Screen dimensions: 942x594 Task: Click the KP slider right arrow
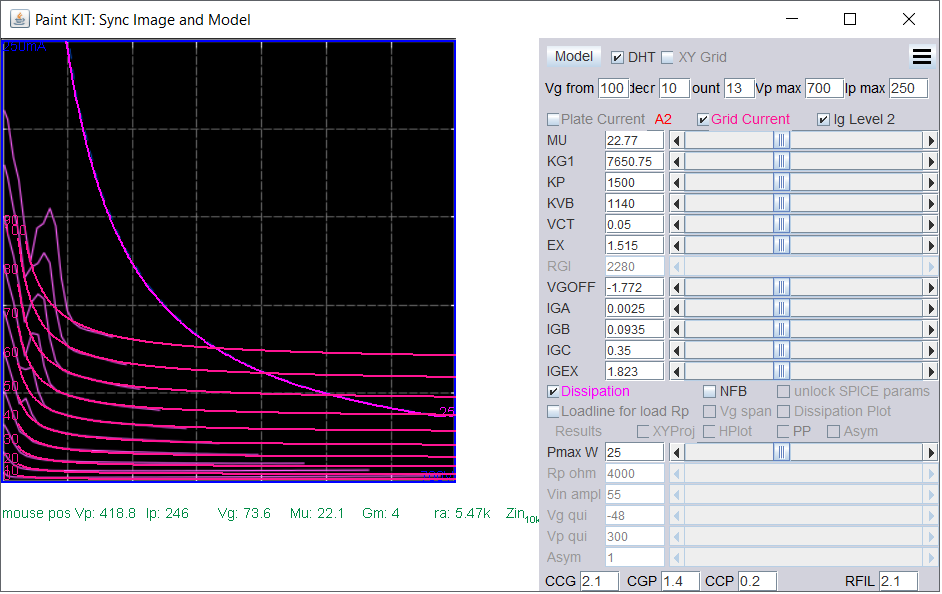pyautogui.click(x=931, y=183)
